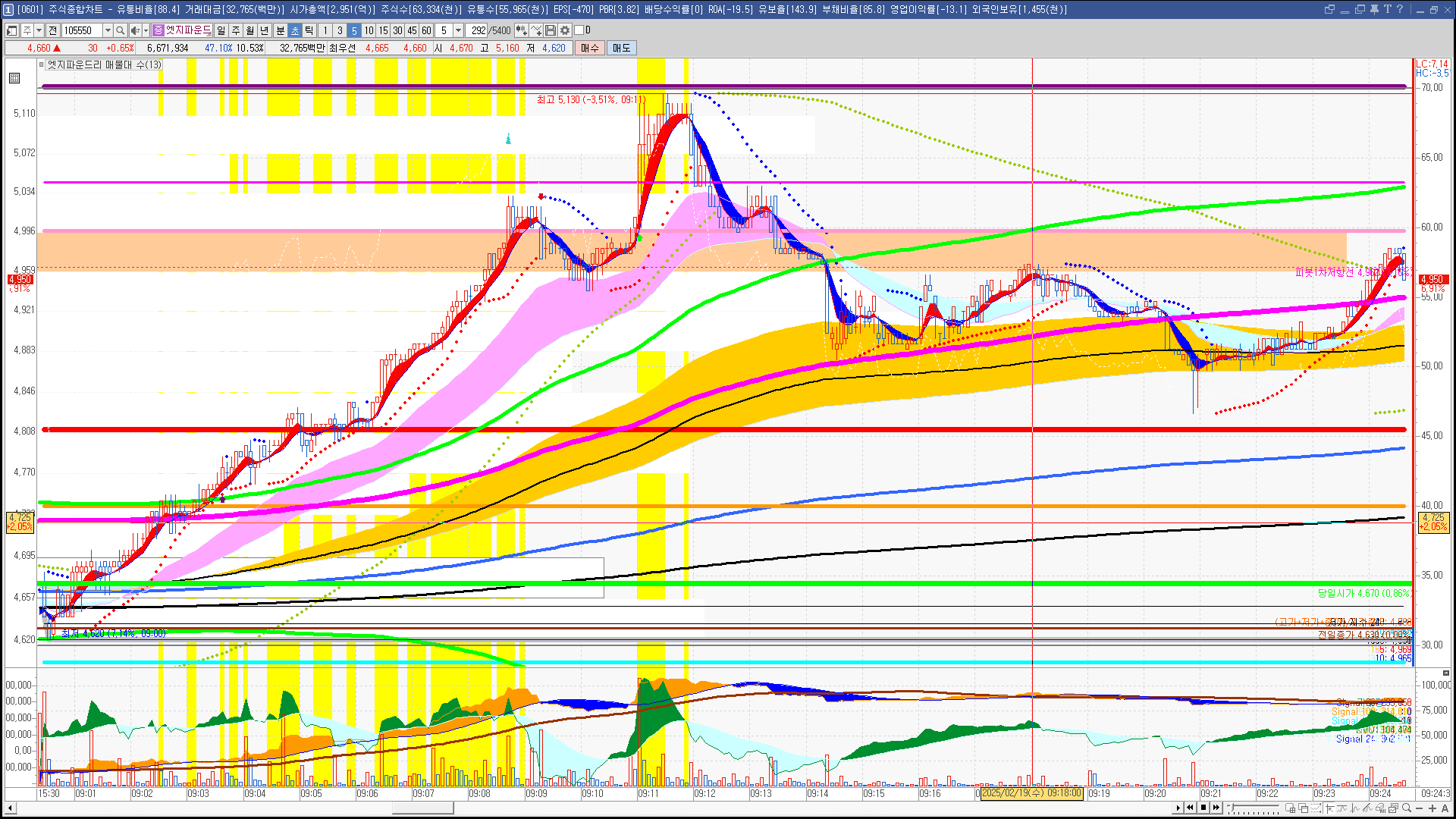1456x819 pixels.
Task: Toggle the 초 (seconds) period button
Action: click(295, 30)
